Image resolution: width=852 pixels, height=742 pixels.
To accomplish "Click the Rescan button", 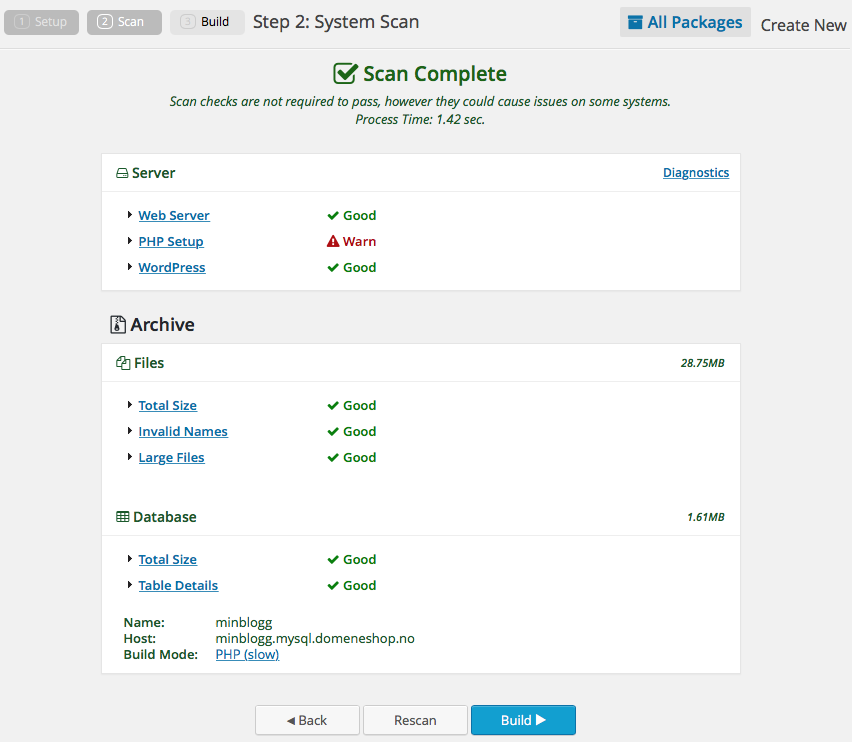I will (415, 720).
